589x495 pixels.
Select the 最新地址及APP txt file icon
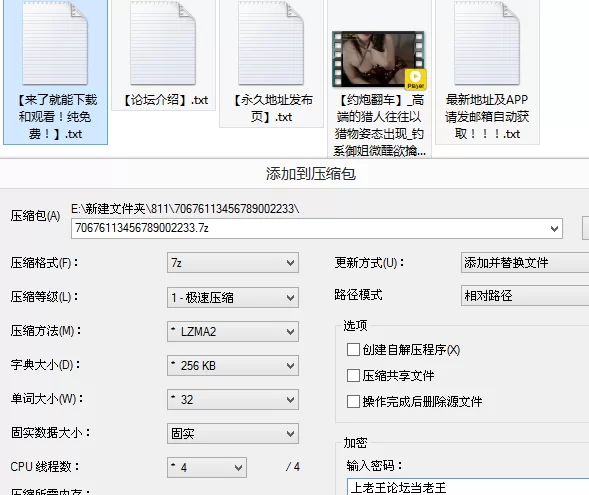[487, 44]
